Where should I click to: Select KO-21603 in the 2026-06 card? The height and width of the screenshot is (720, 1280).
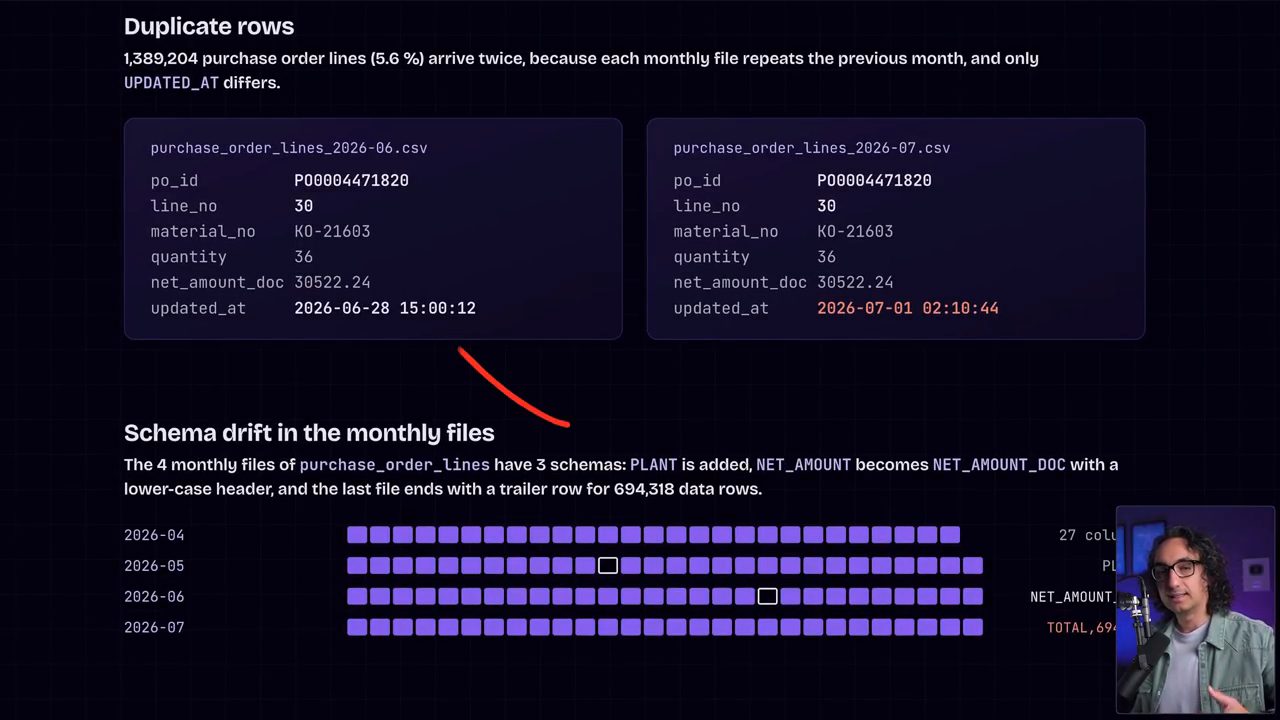(x=332, y=231)
